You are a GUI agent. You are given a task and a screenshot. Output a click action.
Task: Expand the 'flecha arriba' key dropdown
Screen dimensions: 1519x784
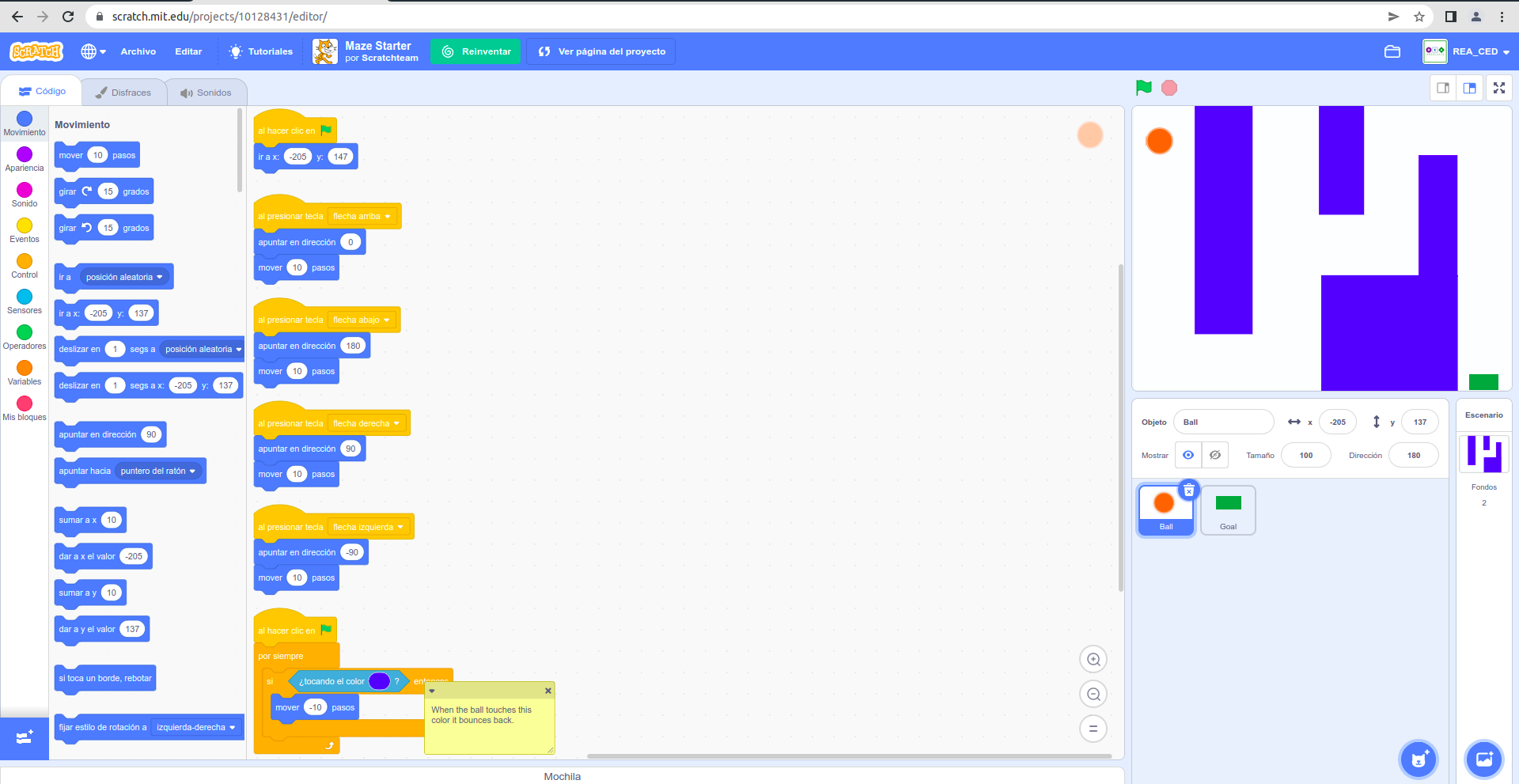pyautogui.click(x=388, y=217)
